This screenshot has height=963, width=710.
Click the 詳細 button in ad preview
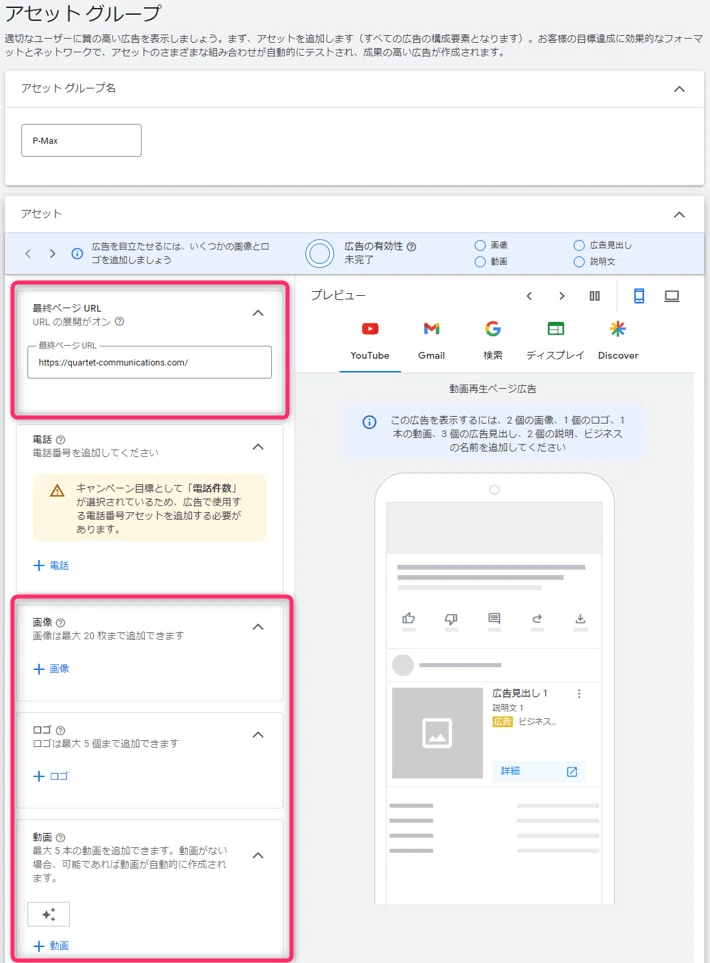[x=539, y=771]
